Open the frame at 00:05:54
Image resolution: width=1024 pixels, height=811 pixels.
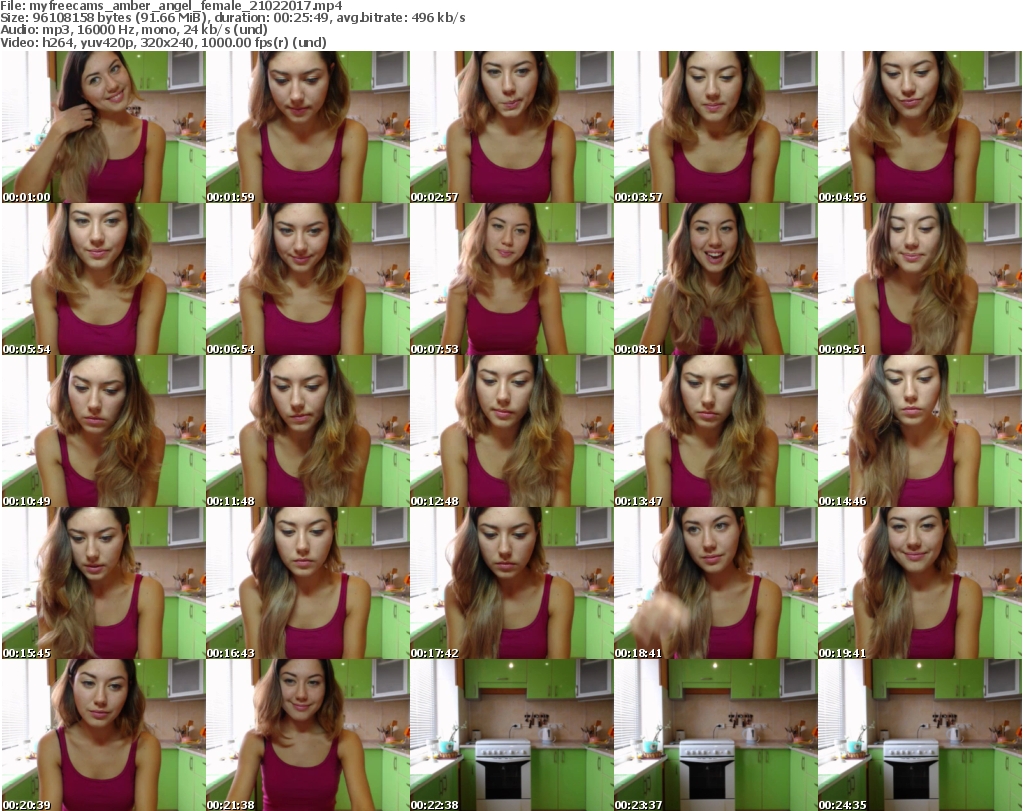[x=103, y=279]
